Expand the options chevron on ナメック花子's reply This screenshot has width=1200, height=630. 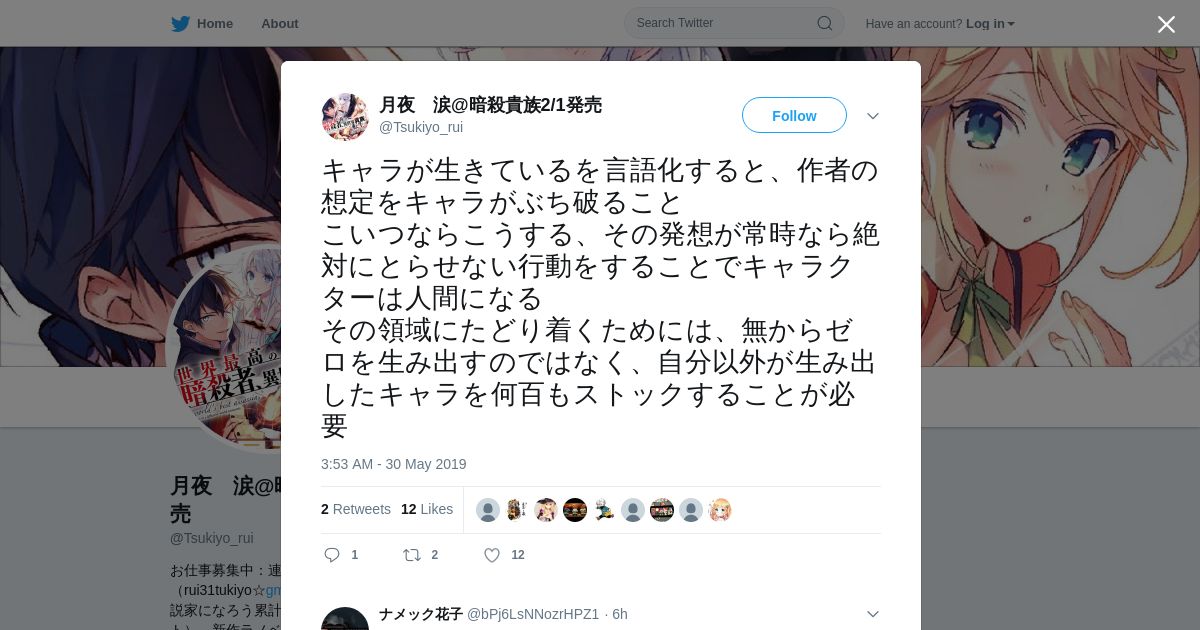pos(873,614)
